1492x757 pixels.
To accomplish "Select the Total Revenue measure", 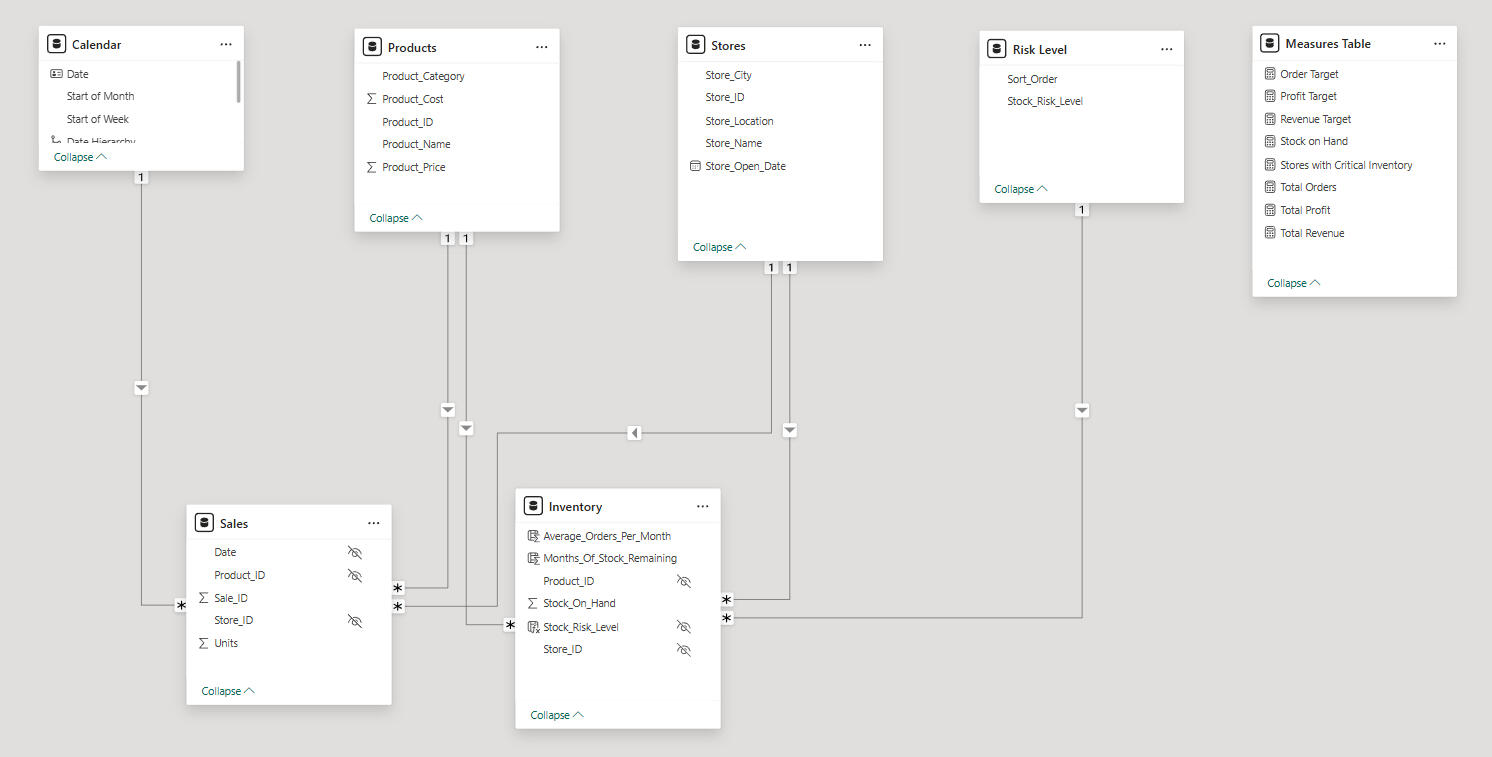I will [1312, 233].
